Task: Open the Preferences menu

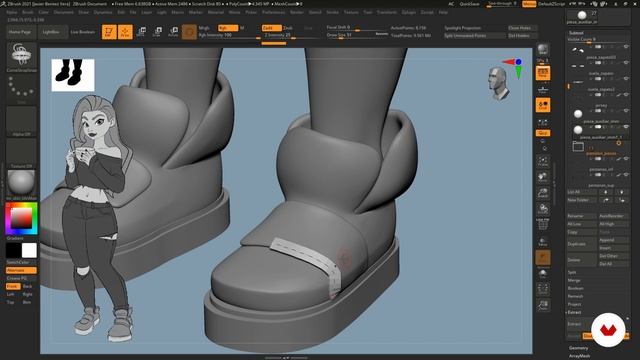Action: click(273, 12)
